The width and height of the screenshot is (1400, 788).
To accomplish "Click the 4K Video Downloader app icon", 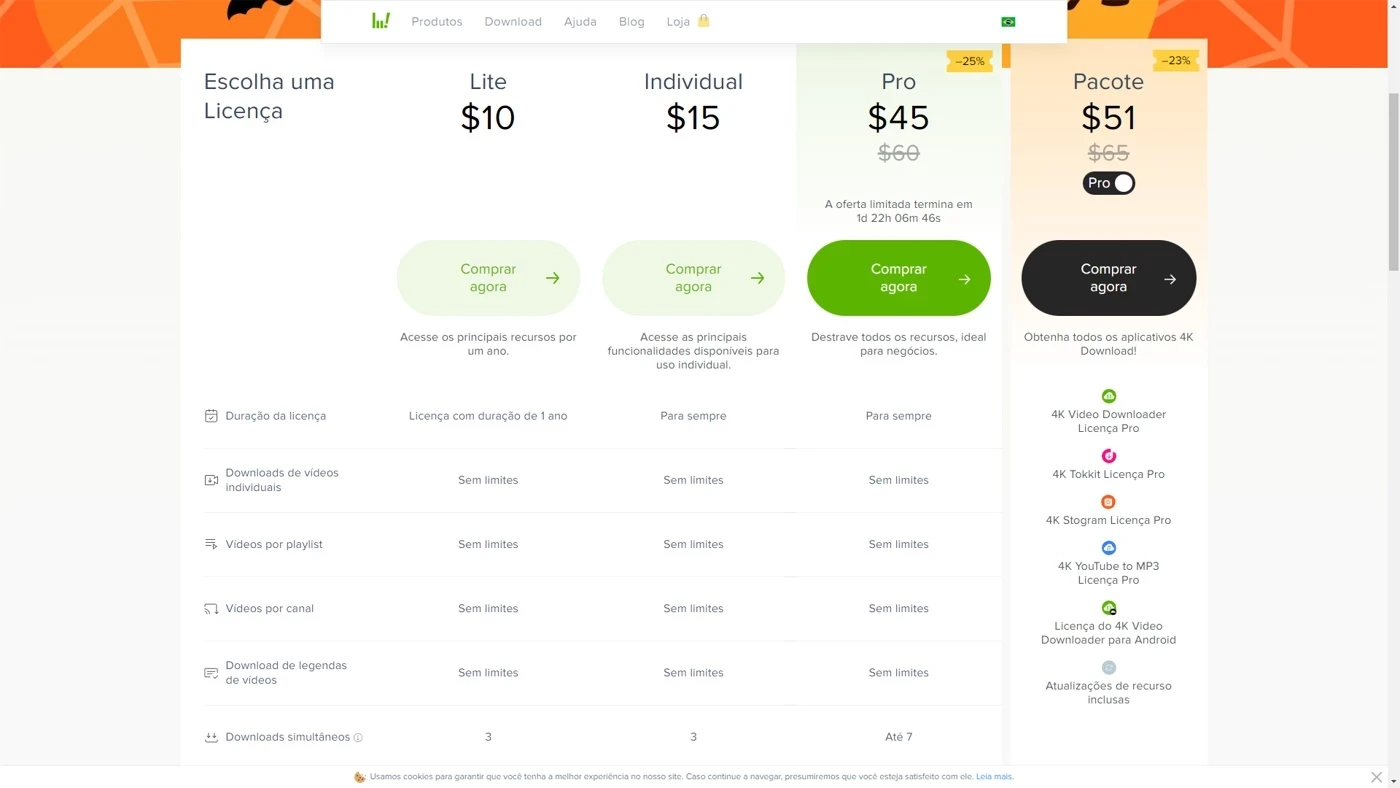I will coord(1109,396).
